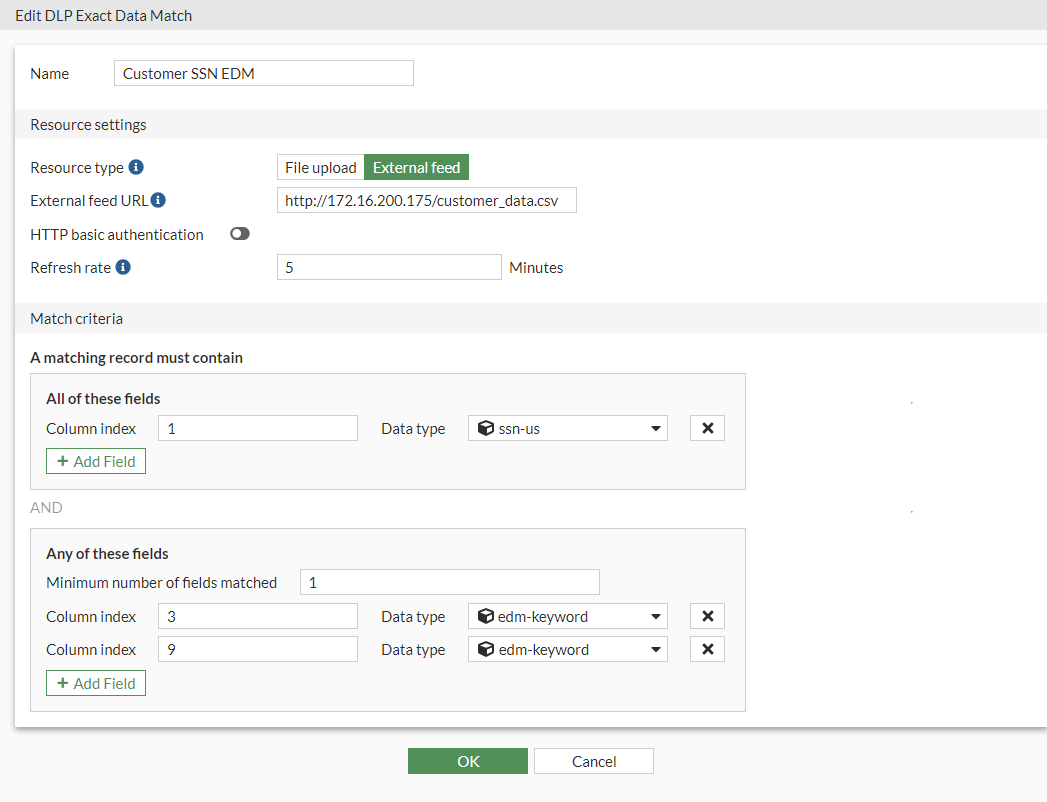Click the cube icon in column 9 data type

tap(486, 649)
